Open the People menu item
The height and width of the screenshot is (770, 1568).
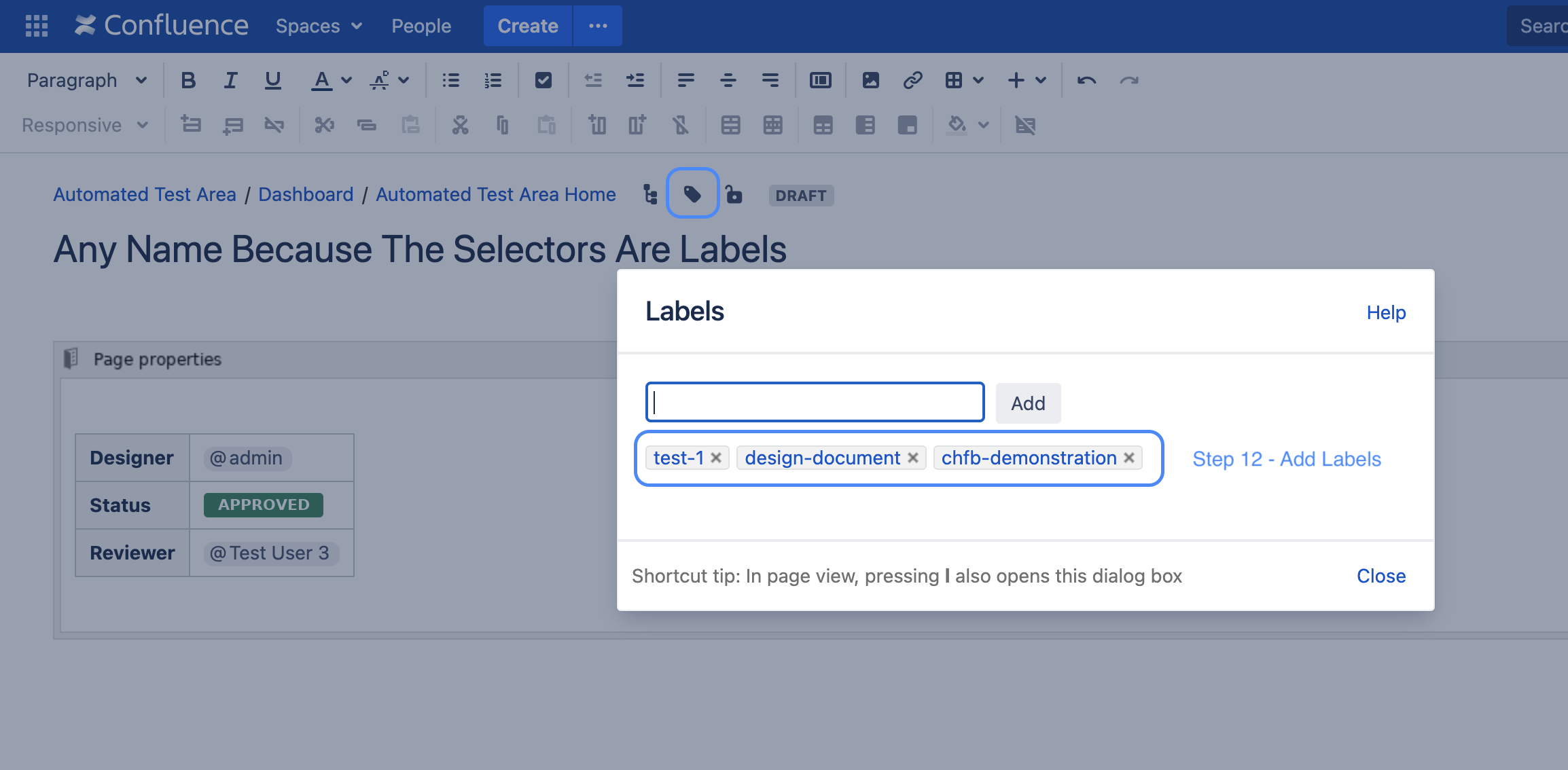tap(421, 26)
